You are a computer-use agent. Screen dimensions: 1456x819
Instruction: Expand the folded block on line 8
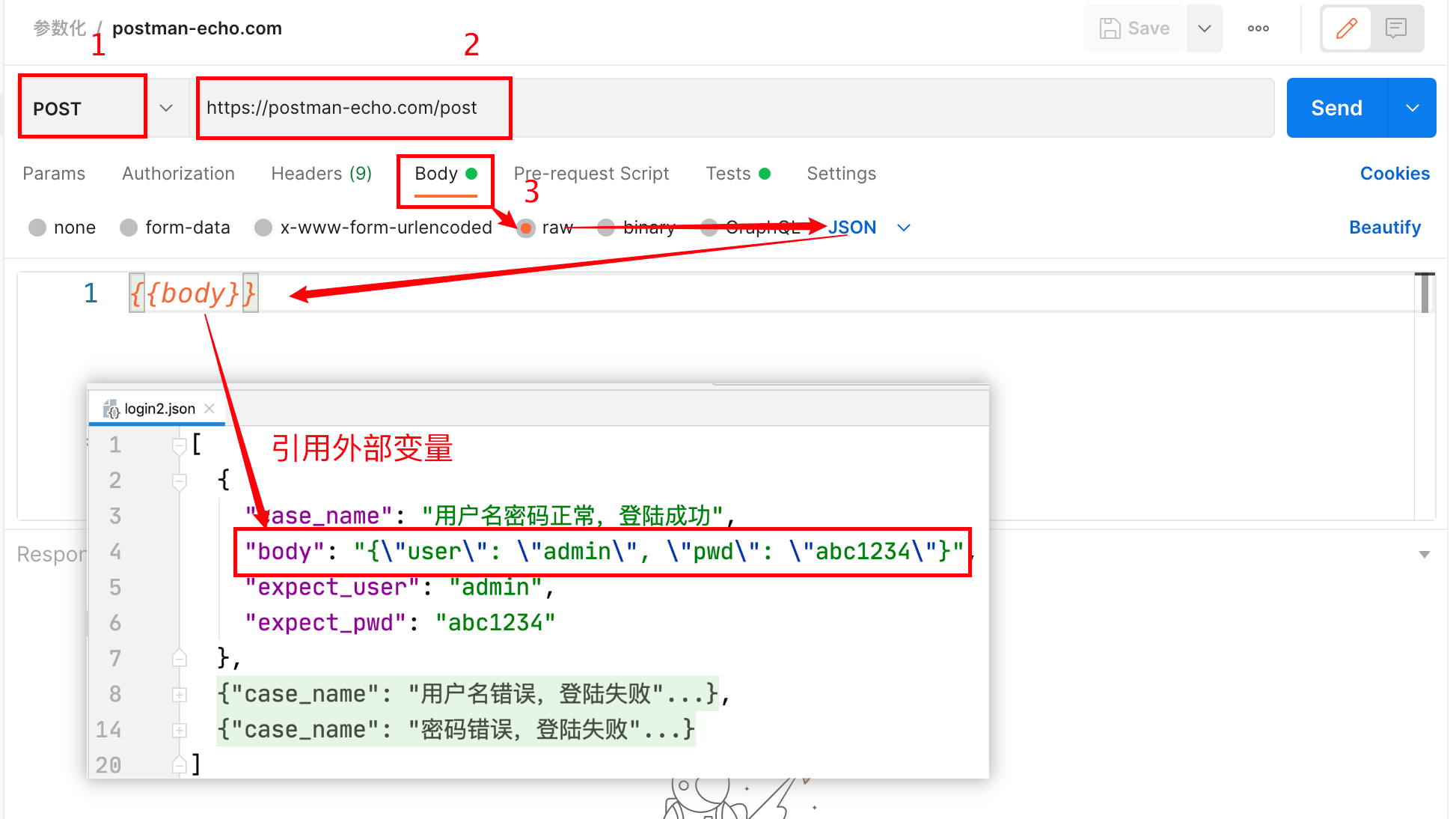(180, 695)
